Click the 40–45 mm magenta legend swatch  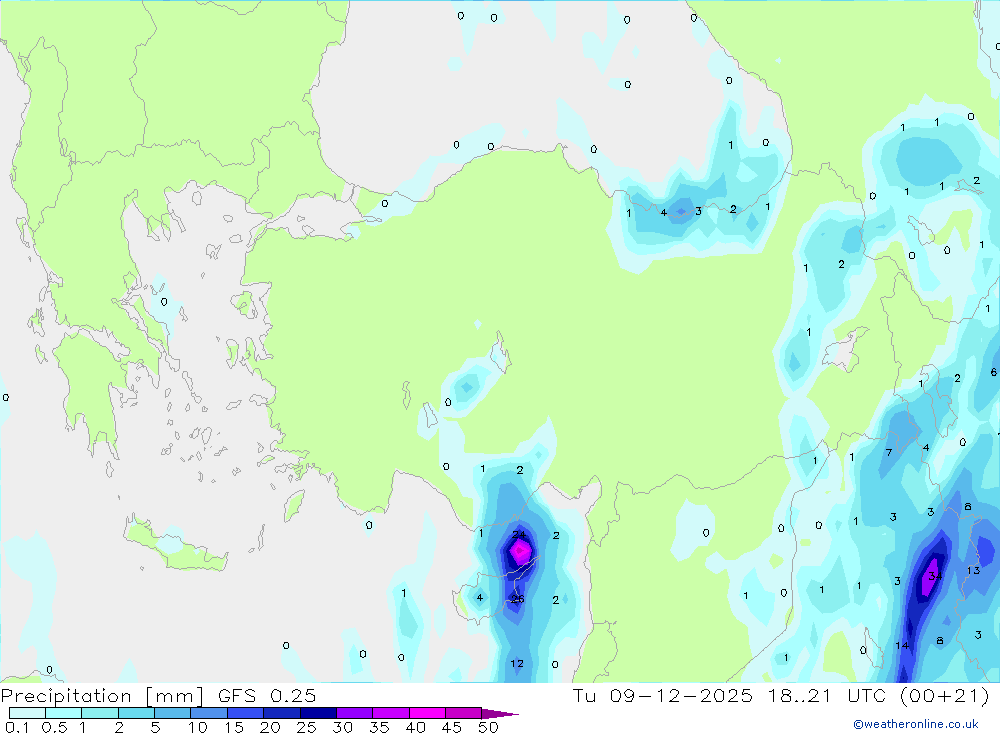click(x=427, y=713)
